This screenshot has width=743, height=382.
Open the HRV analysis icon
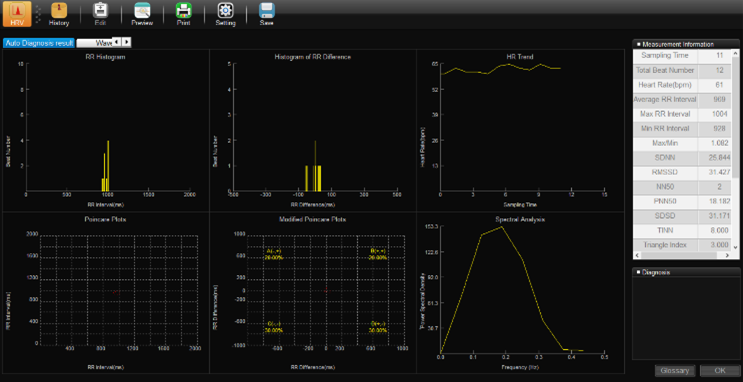click(17, 14)
